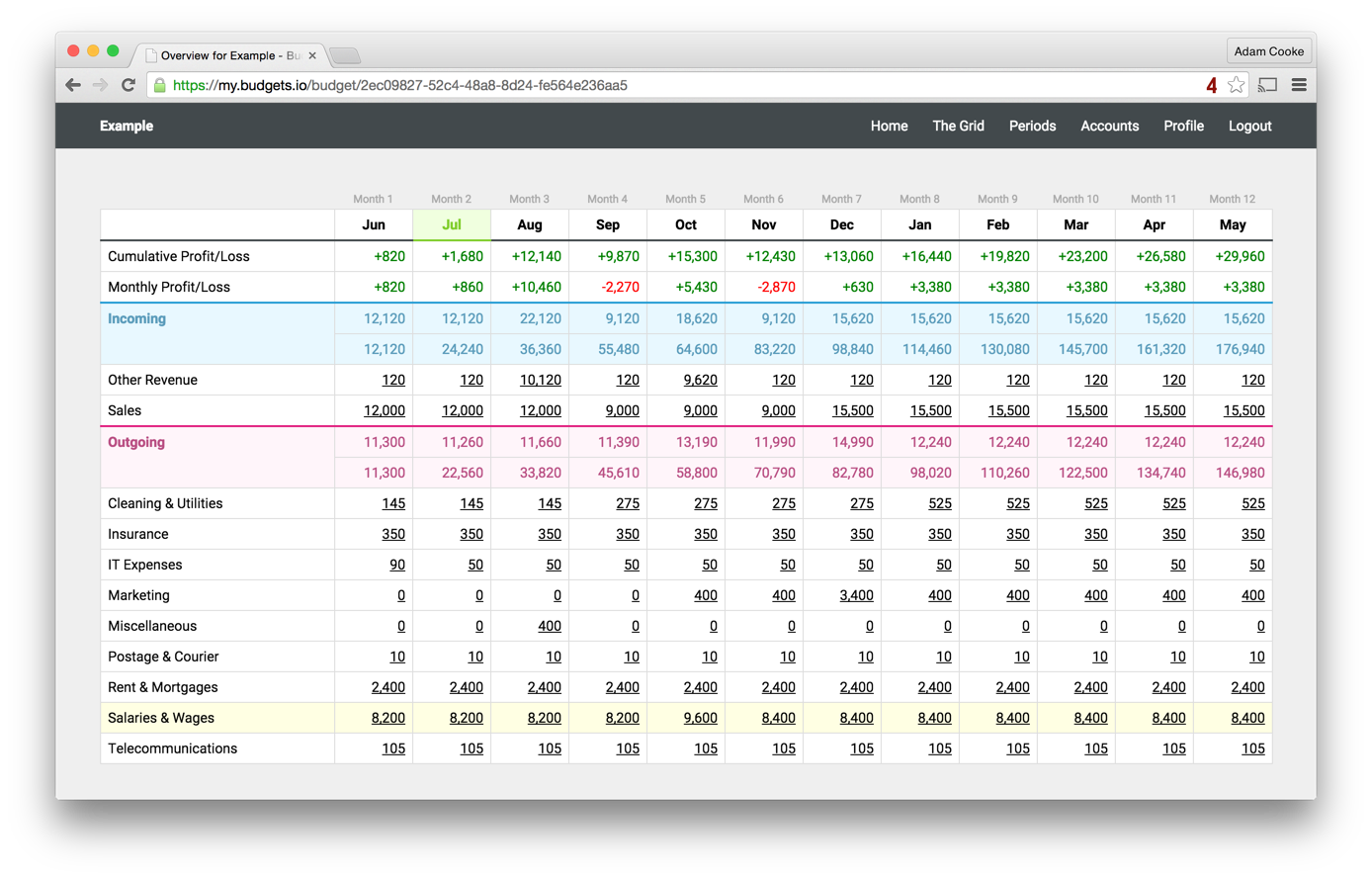Reload the page with the refresh icon

pos(129,85)
